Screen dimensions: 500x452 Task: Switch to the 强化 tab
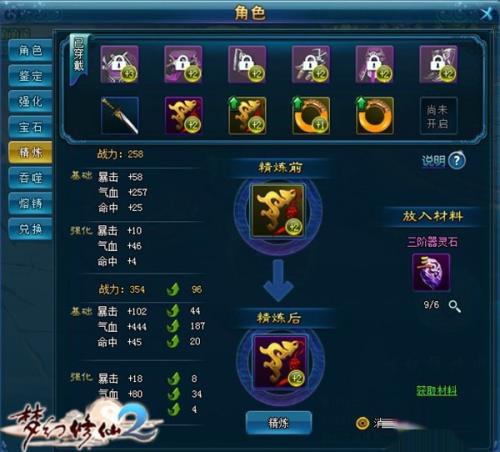[30, 101]
